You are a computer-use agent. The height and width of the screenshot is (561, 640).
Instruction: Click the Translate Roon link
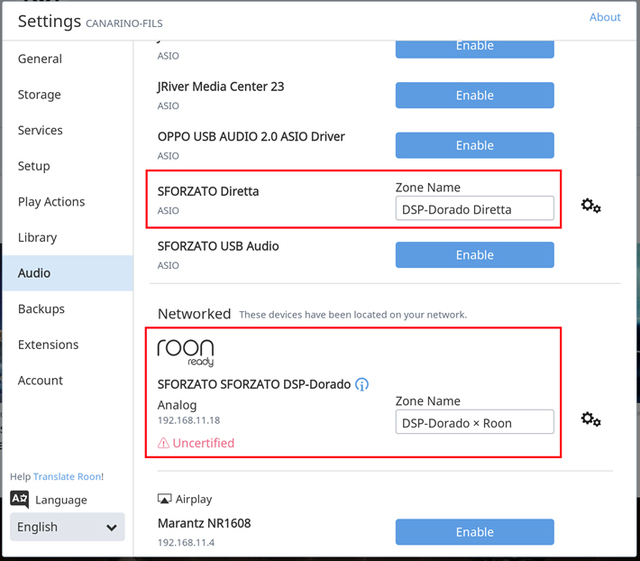tap(68, 476)
